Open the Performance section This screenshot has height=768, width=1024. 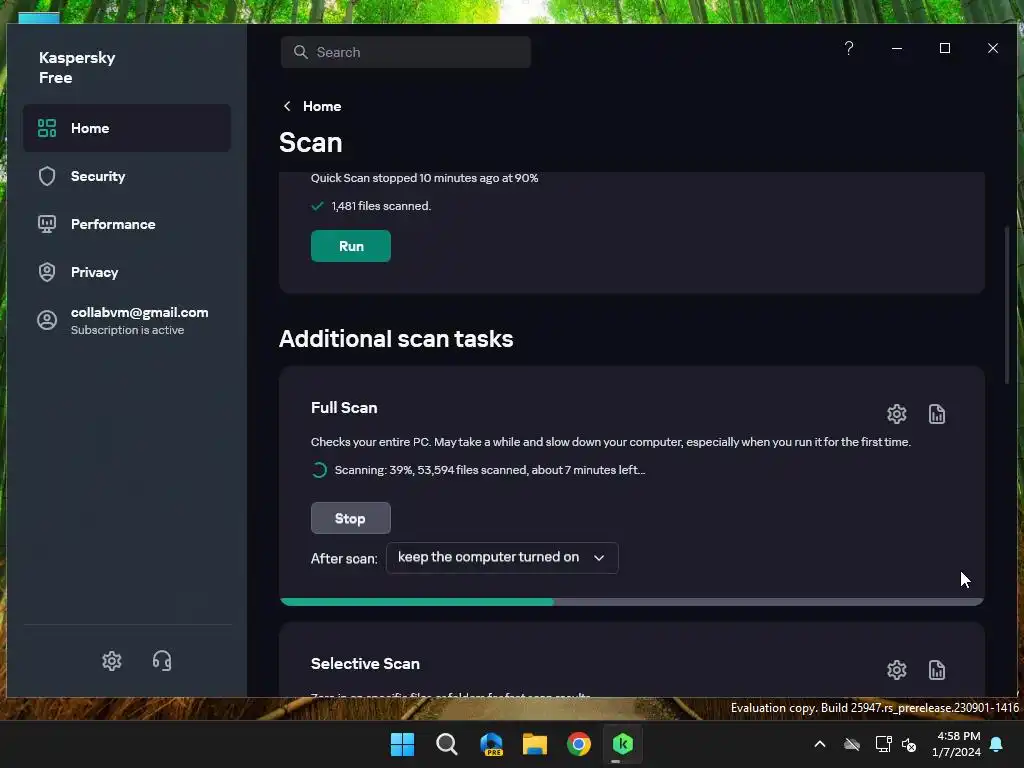(127, 224)
